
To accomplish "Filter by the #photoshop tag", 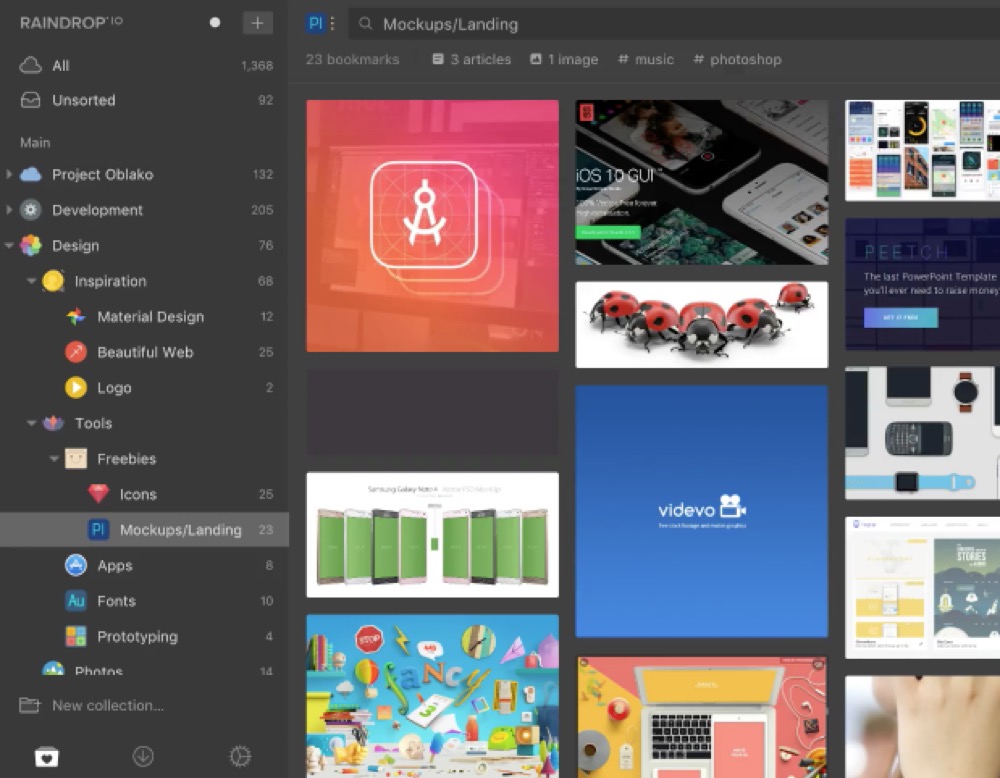I will point(737,60).
